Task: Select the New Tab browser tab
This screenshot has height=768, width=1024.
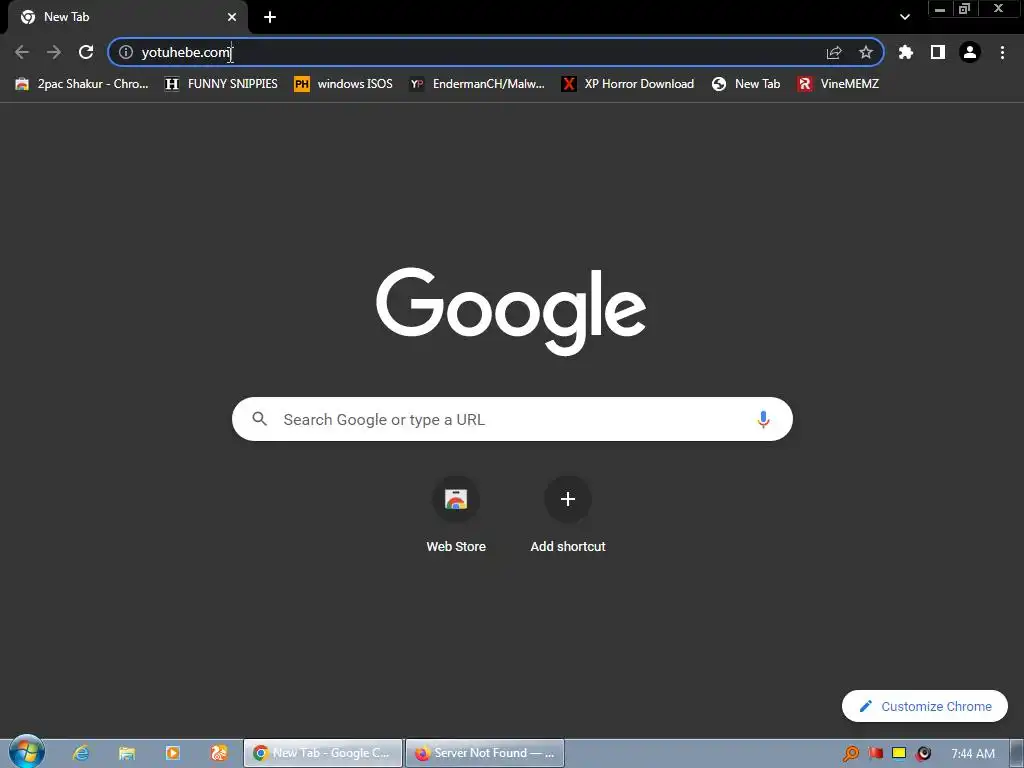Action: [127, 17]
